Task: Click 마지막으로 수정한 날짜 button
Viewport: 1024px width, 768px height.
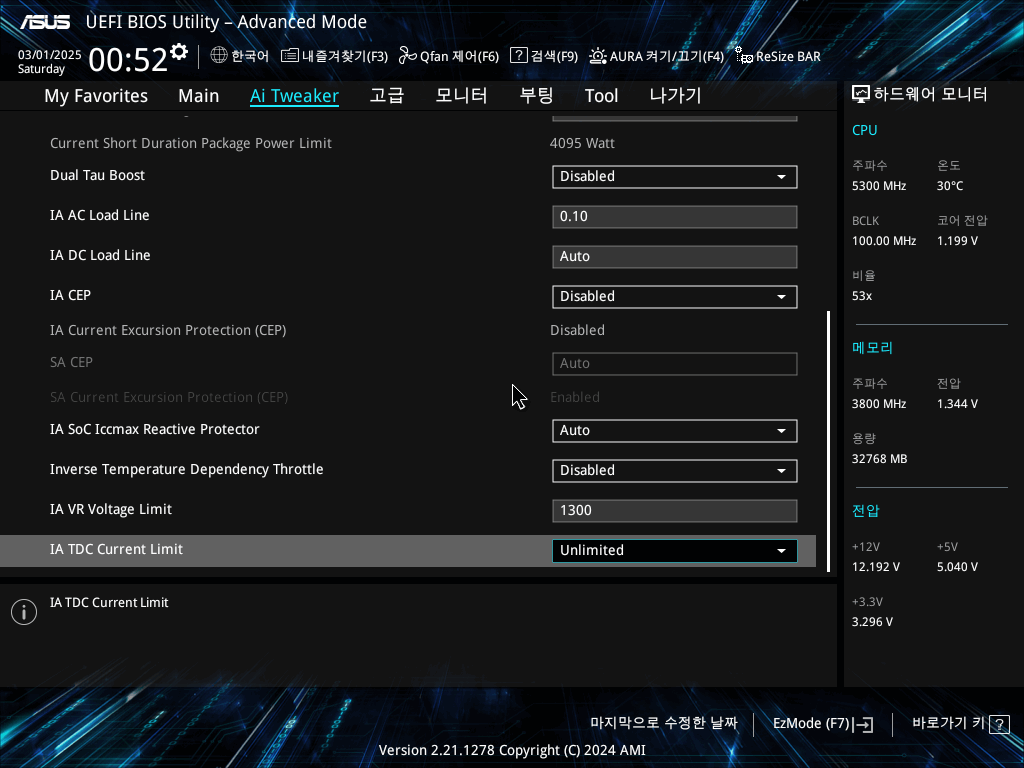Action: pyautogui.click(x=664, y=723)
